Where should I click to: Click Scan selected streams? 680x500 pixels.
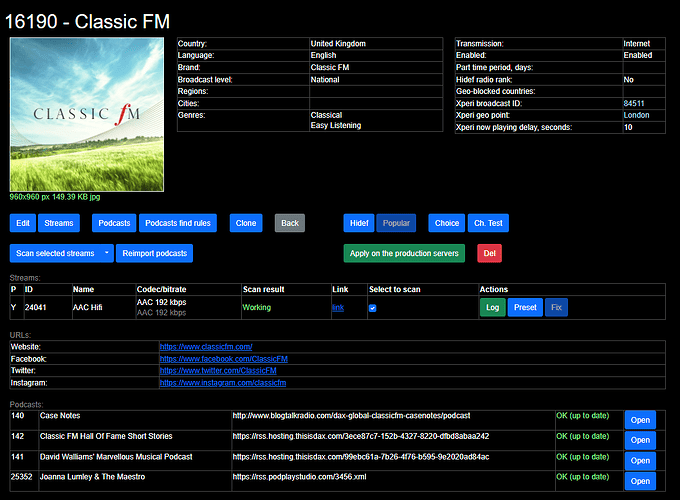(55, 253)
